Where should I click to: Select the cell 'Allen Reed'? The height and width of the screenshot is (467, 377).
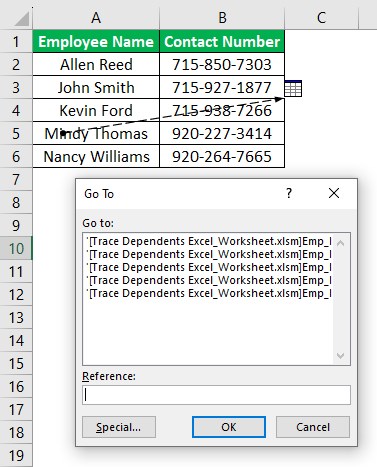coord(96,65)
